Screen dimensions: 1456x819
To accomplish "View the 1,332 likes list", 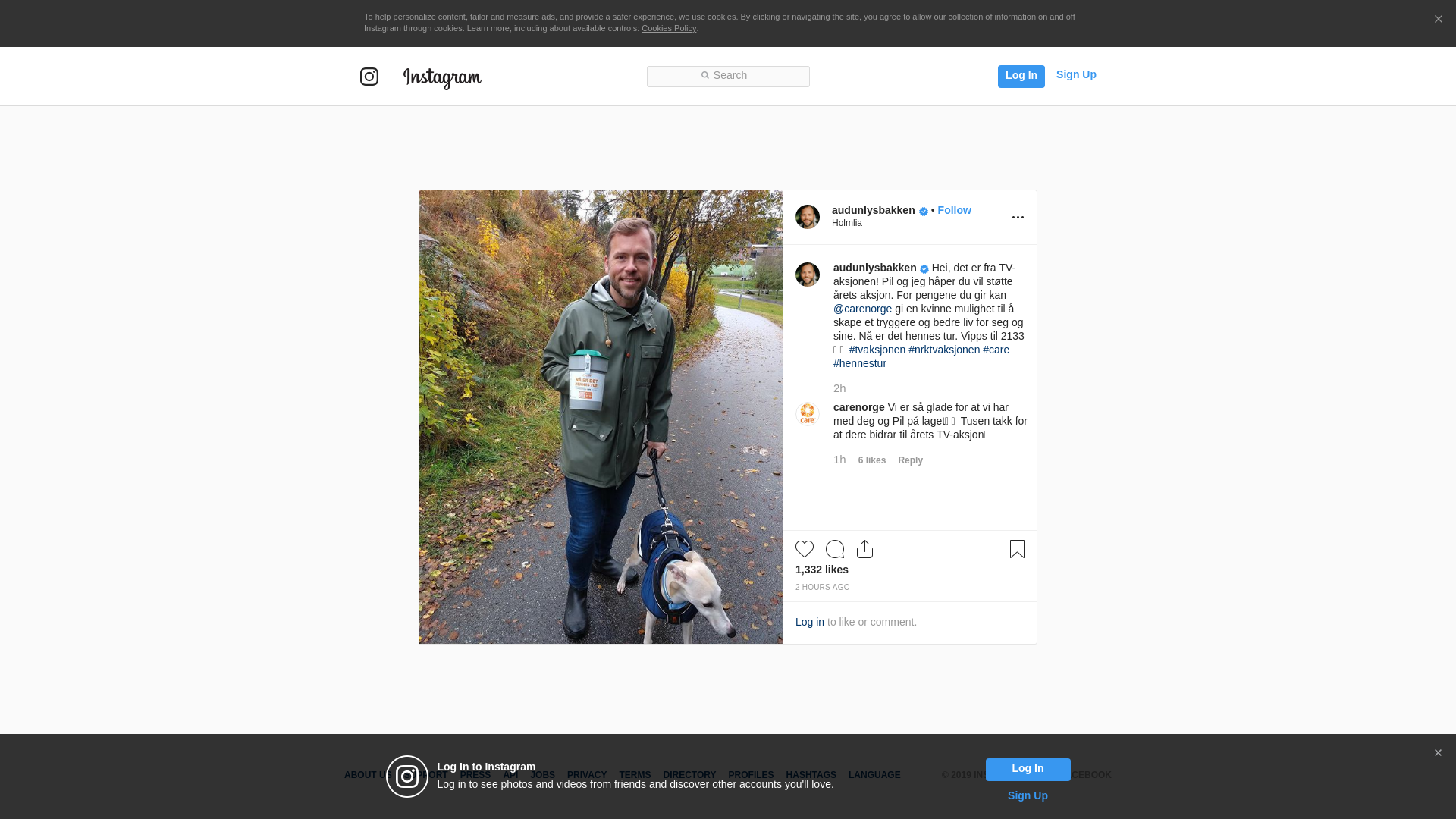I will click(x=822, y=570).
